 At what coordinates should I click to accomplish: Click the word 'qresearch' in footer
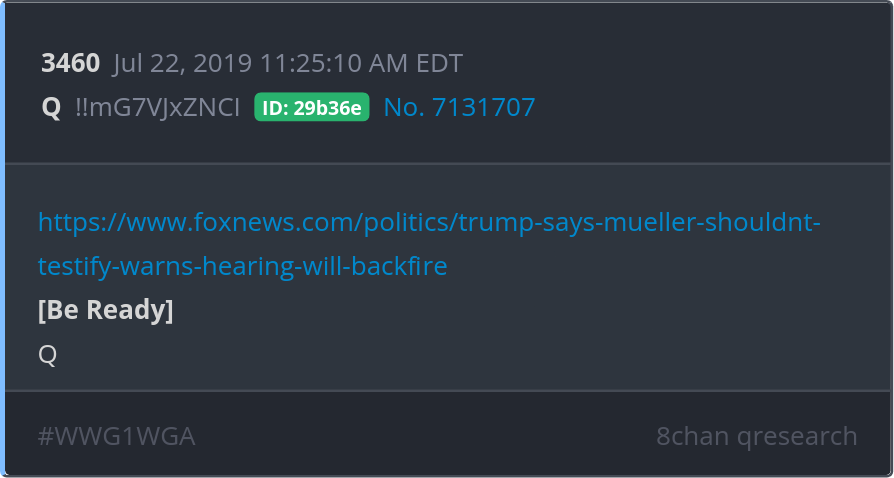(x=797, y=437)
